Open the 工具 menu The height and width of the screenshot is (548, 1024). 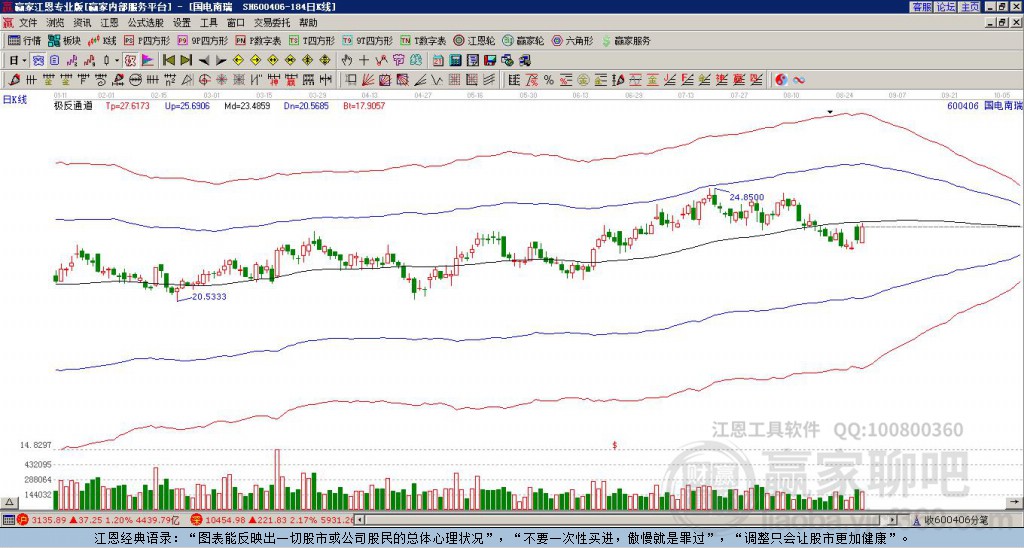pos(209,23)
